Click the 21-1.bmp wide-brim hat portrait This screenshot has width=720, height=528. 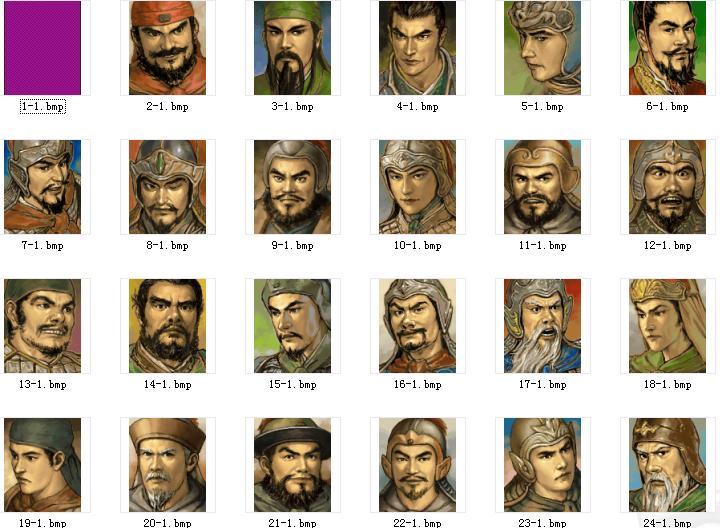[x=292, y=465]
